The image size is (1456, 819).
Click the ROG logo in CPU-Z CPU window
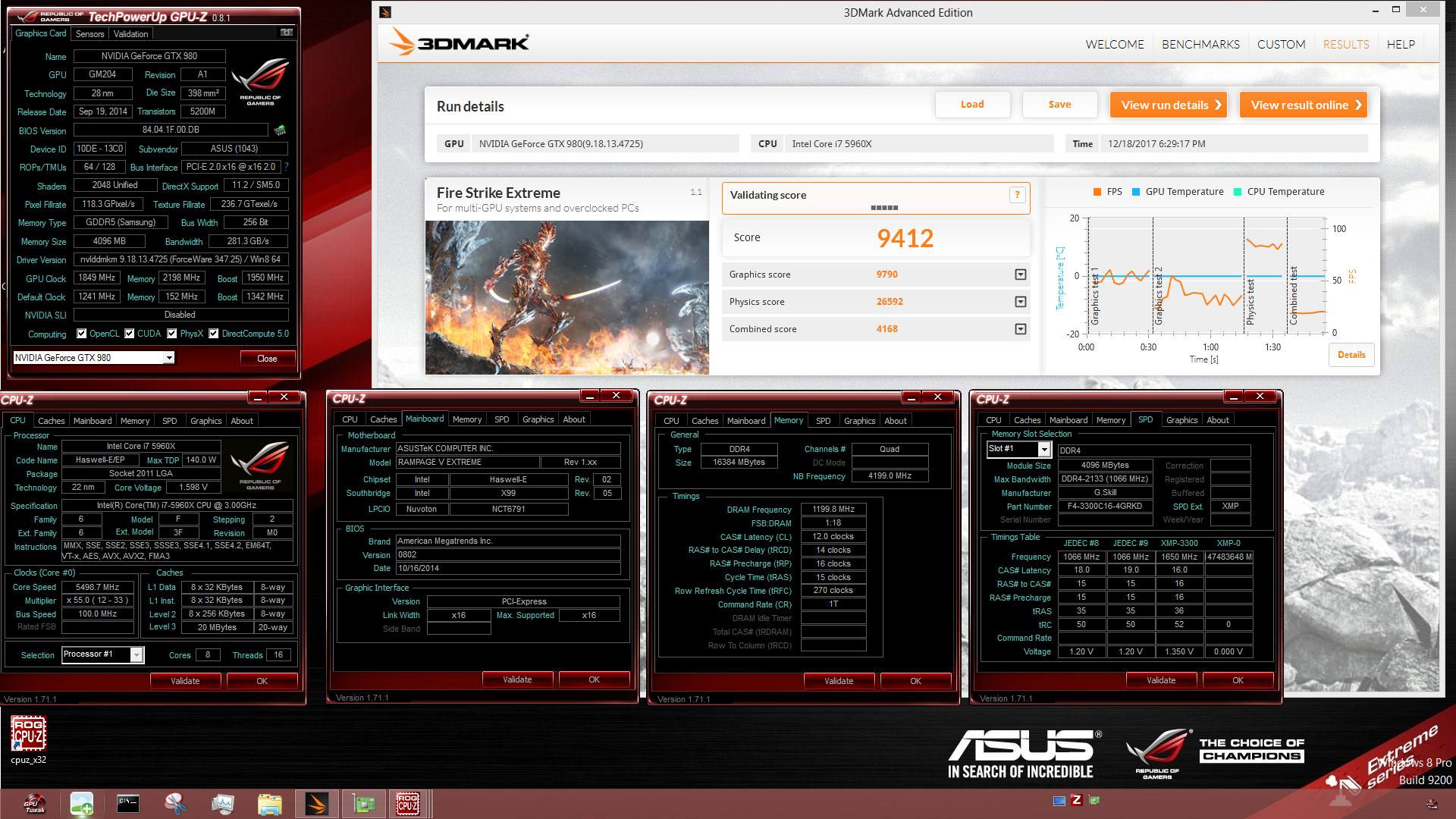pyautogui.click(x=260, y=464)
